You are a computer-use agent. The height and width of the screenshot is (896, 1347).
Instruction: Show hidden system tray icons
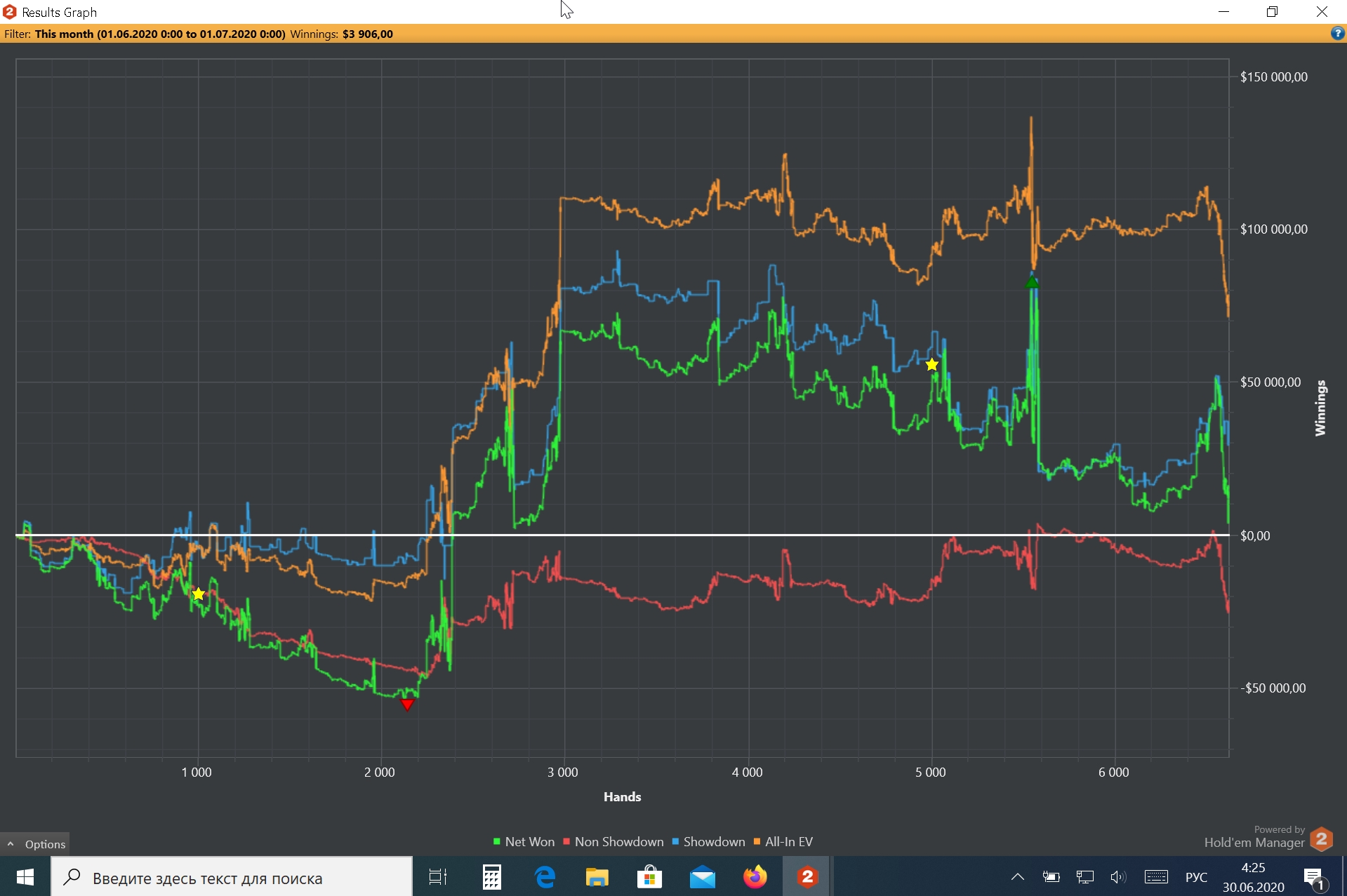[x=1017, y=877]
